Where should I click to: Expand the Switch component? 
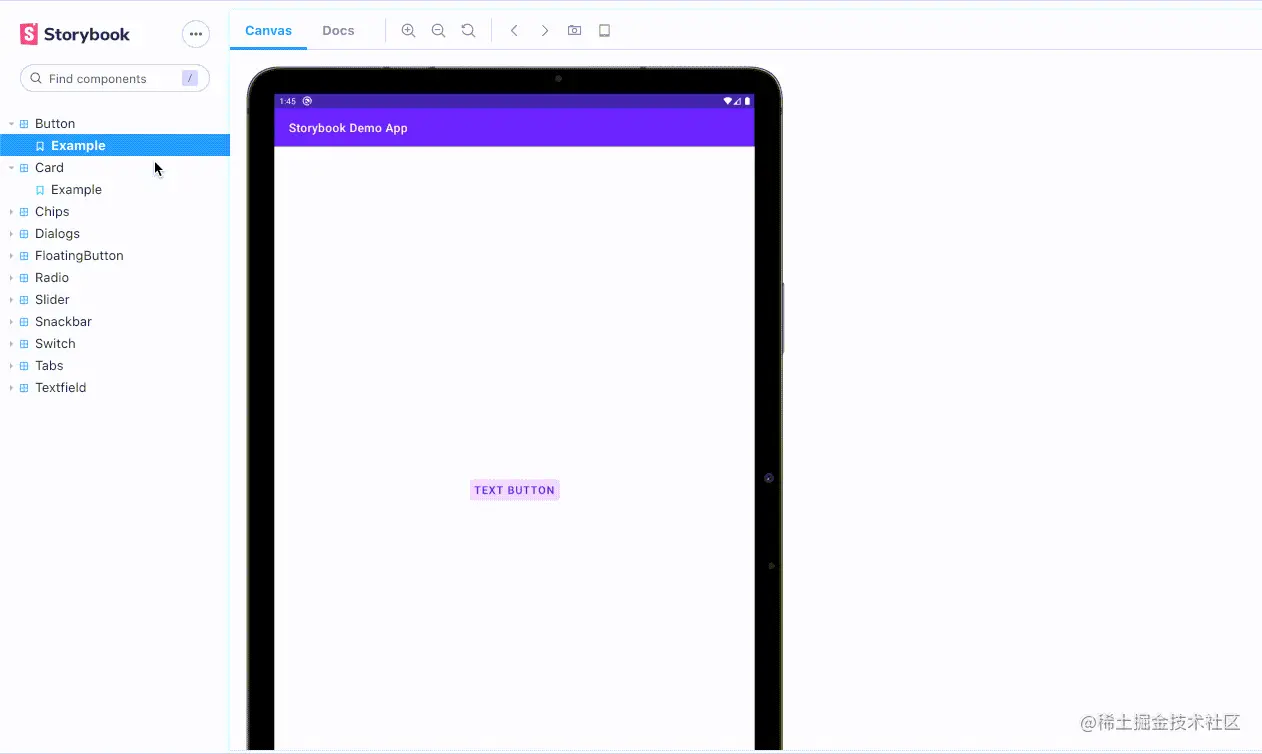coord(55,344)
